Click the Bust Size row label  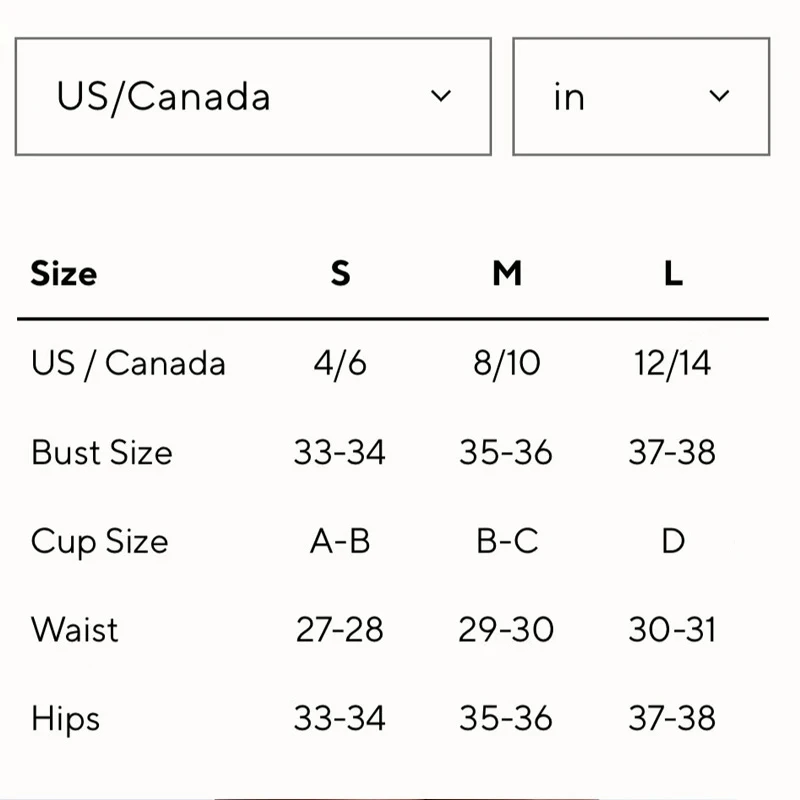tap(102, 452)
